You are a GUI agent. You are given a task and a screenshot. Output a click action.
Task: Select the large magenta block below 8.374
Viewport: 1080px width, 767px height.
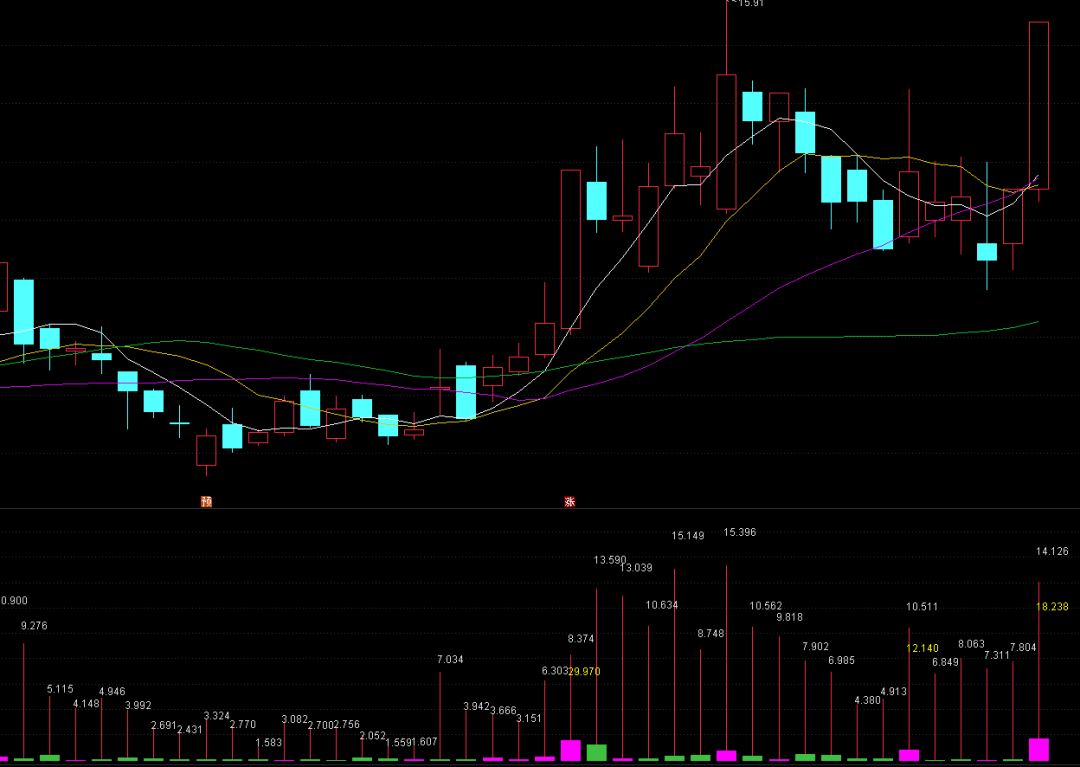pyautogui.click(x=571, y=750)
